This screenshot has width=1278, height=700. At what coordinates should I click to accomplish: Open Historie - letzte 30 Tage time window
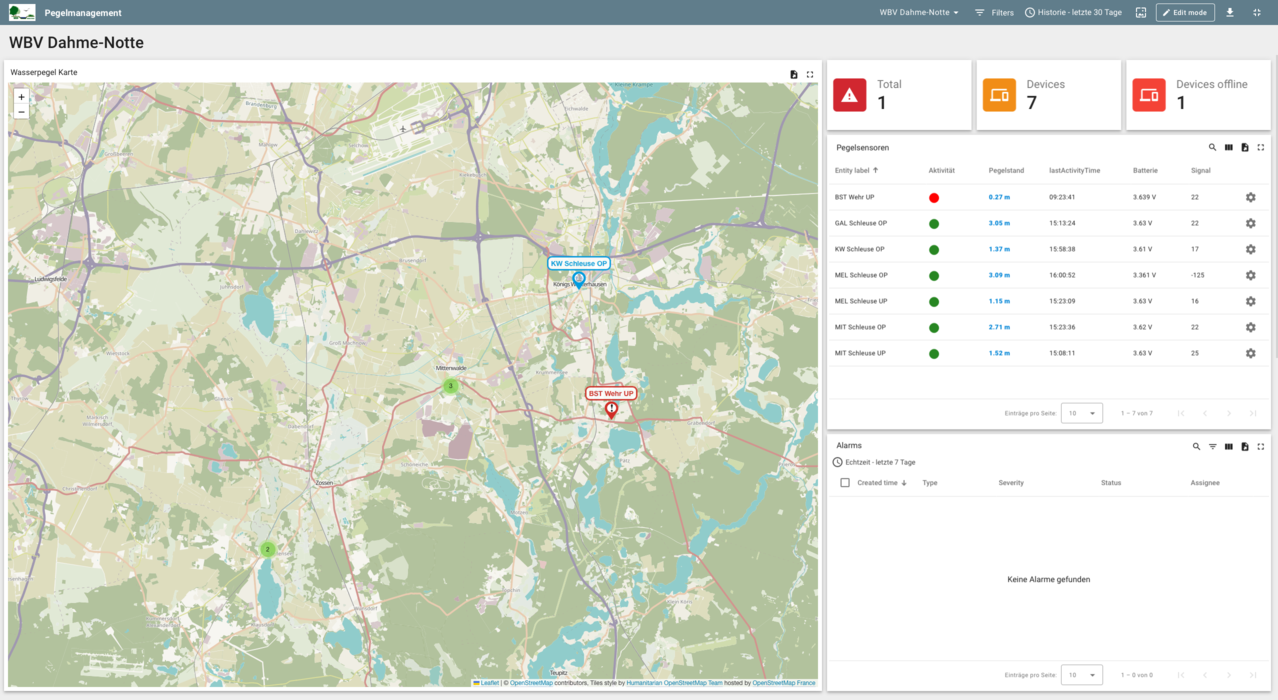pos(1072,13)
